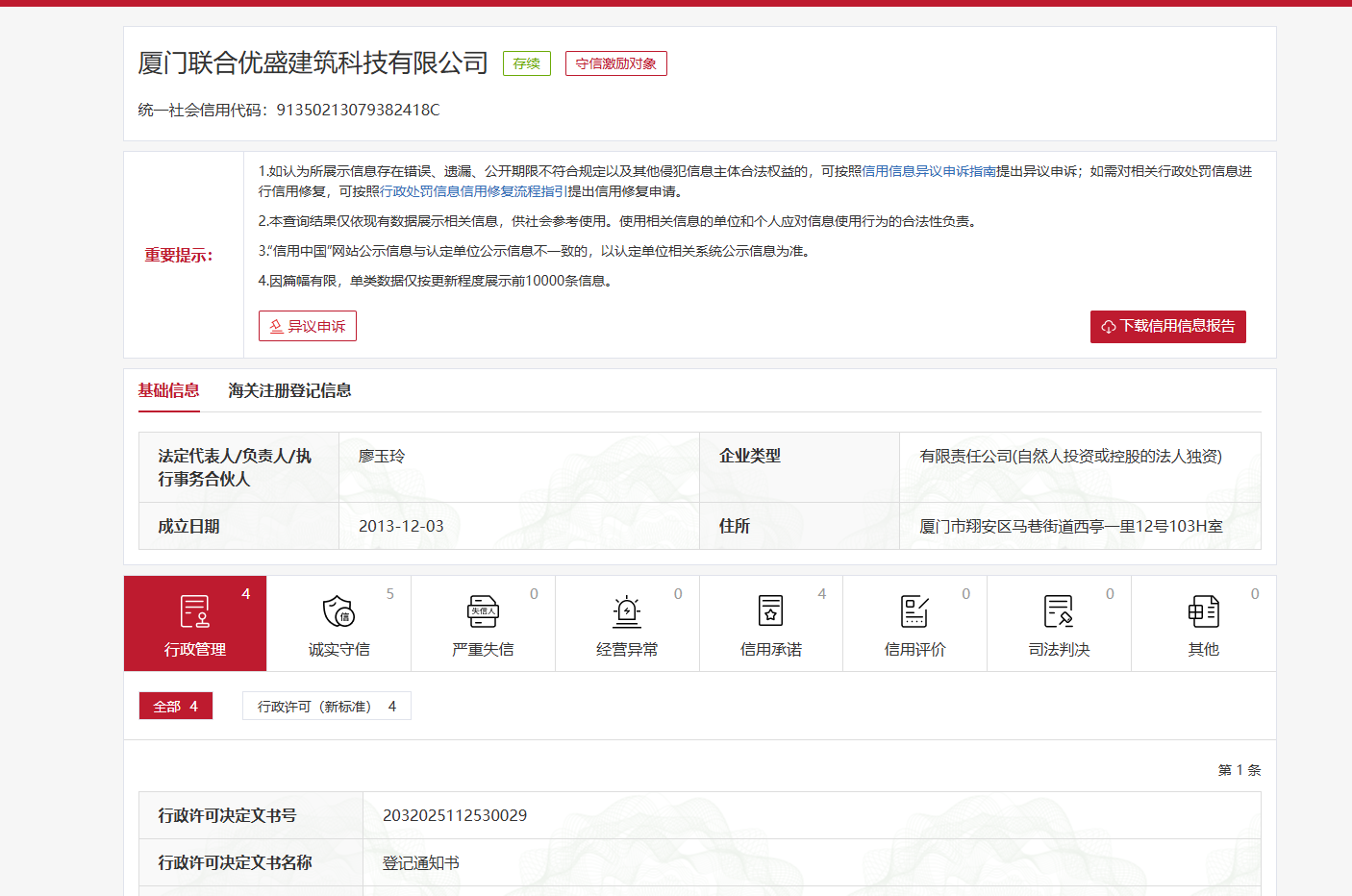Screen dimensions: 1352x896
Task: Open the 司法判决 gavel icon
Action: coord(1059,611)
